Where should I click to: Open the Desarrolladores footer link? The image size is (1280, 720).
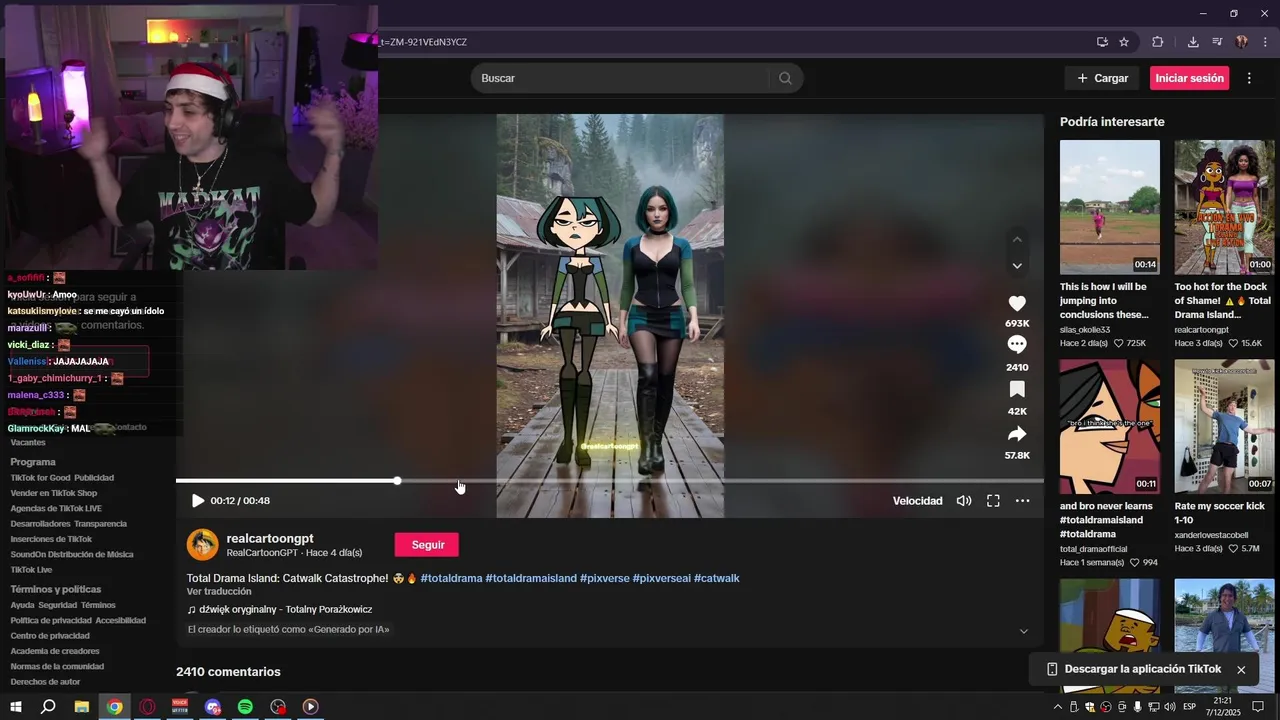click(40, 524)
